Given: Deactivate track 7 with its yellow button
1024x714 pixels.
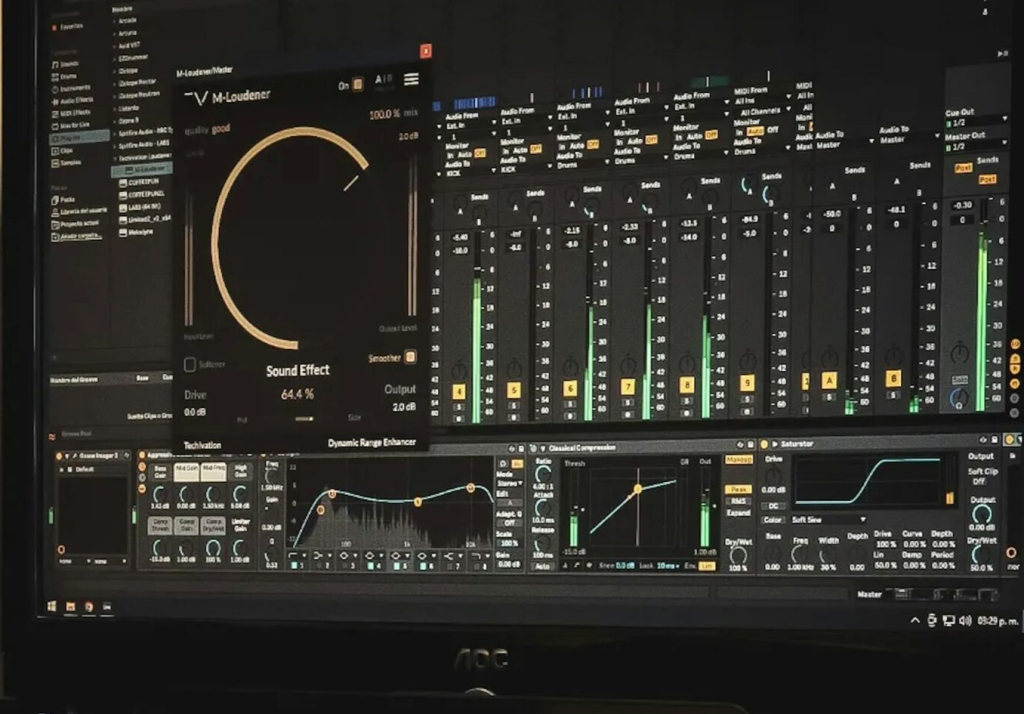Looking at the screenshot, I should coord(627,387).
